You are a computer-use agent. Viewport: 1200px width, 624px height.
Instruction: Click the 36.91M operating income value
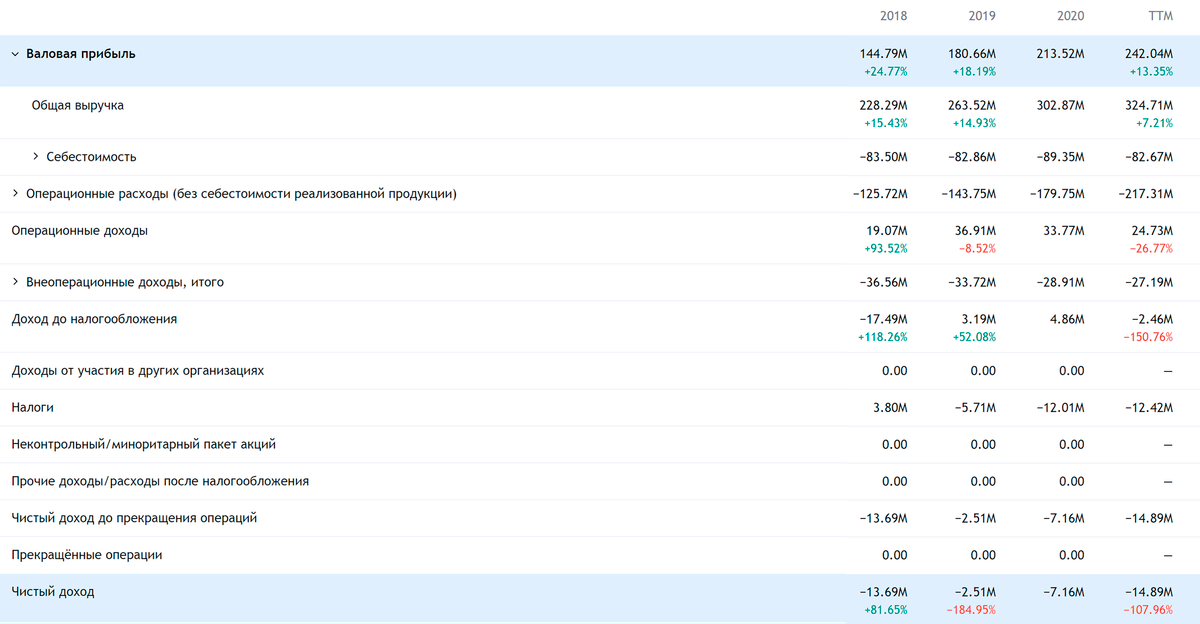coord(975,231)
